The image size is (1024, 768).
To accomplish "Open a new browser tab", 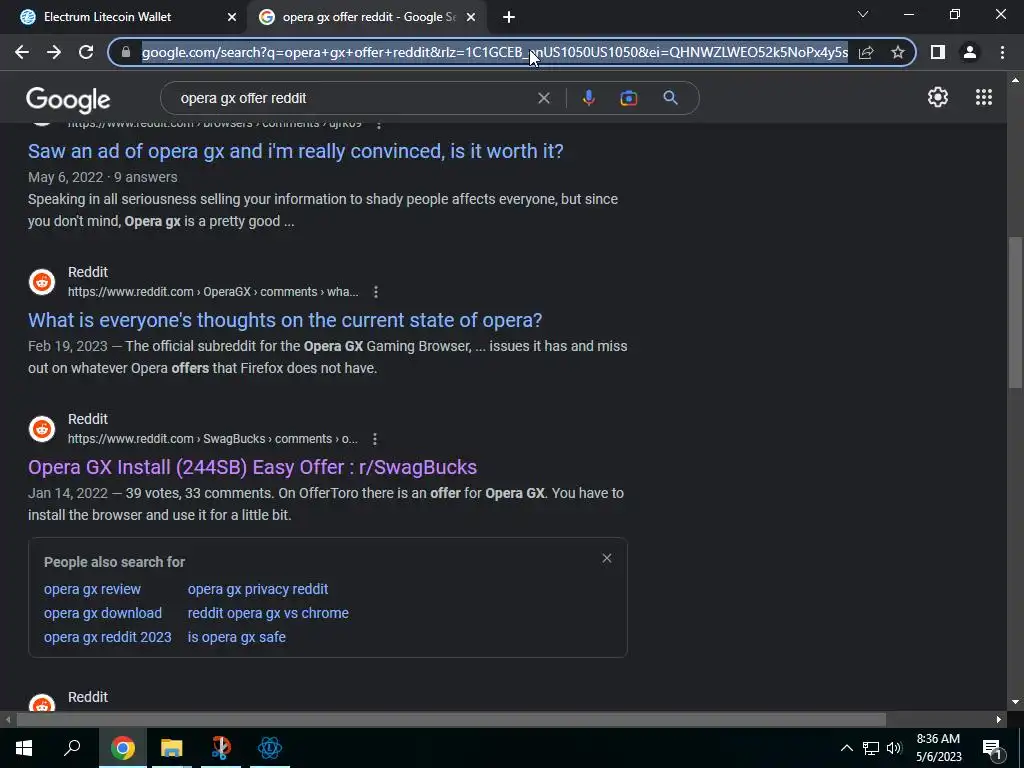I will coord(509,17).
